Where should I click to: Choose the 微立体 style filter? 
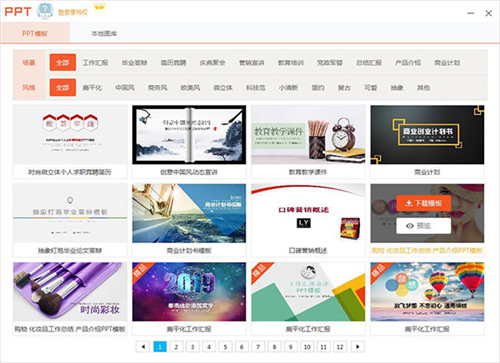click(x=223, y=88)
